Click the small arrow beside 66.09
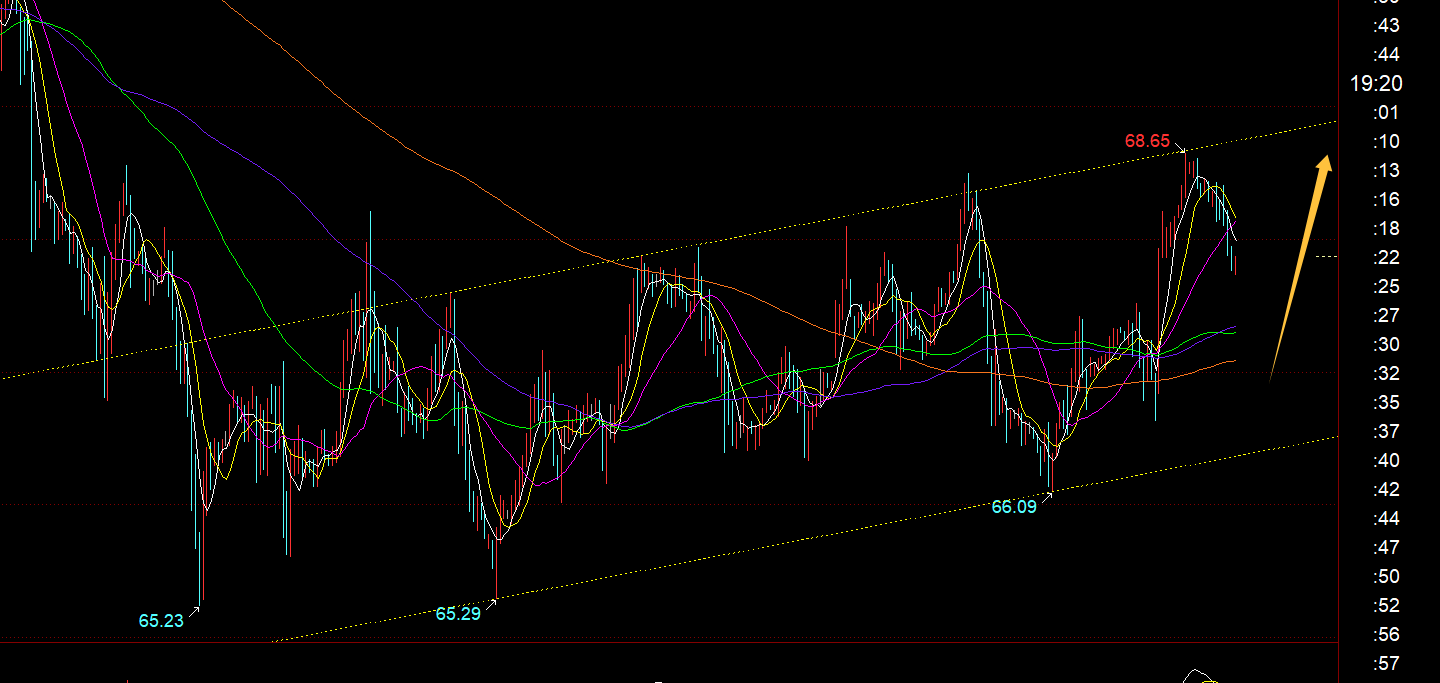 [1046, 496]
